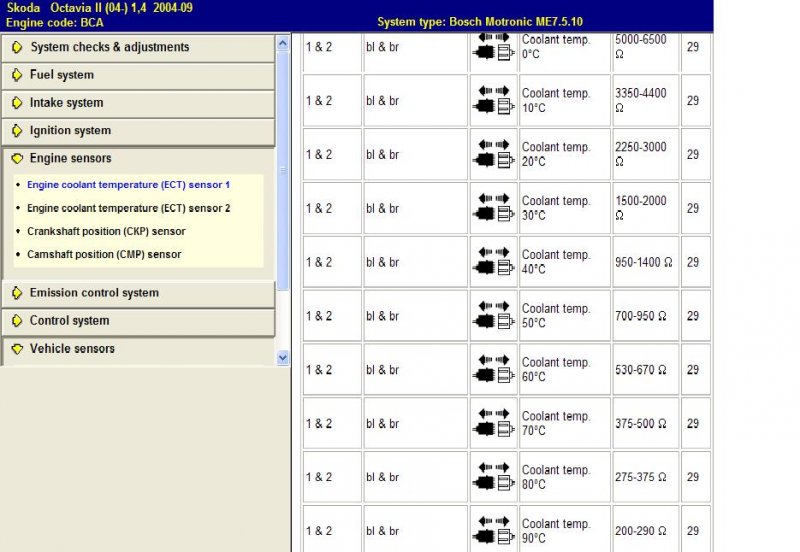Click the Coolant temp. 60°C condition cell

[565, 369]
